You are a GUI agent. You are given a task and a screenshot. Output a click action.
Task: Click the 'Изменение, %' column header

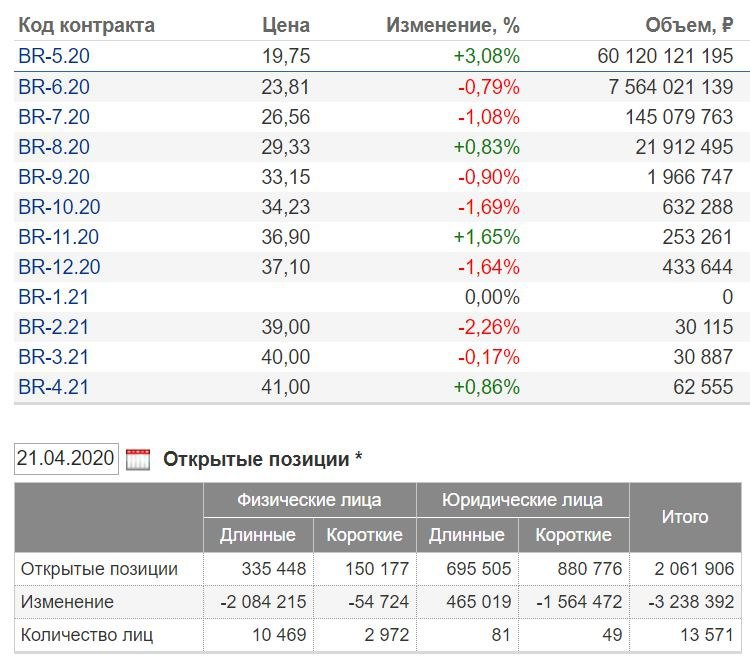(x=453, y=25)
